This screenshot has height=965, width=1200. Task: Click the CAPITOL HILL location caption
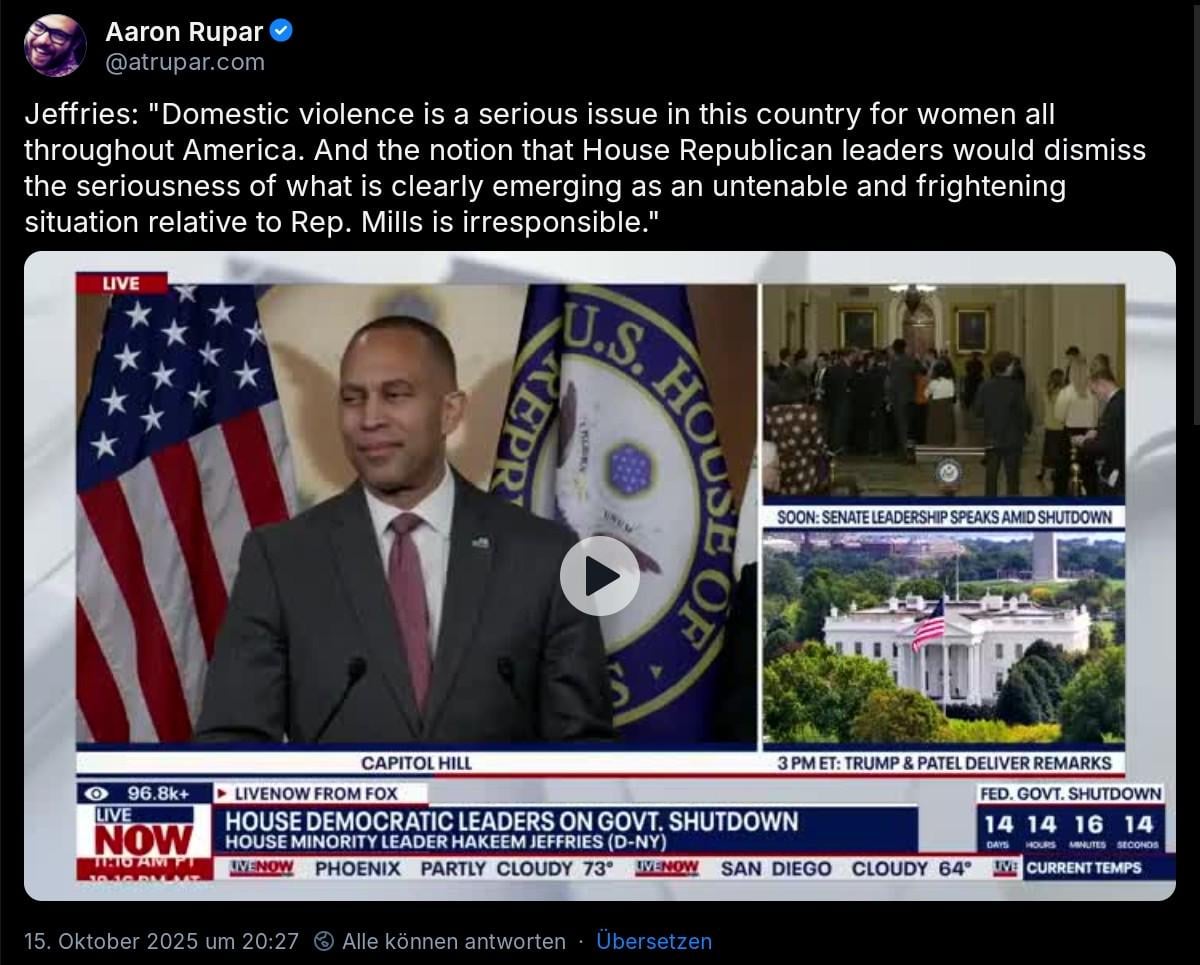pyautogui.click(x=416, y=763)
